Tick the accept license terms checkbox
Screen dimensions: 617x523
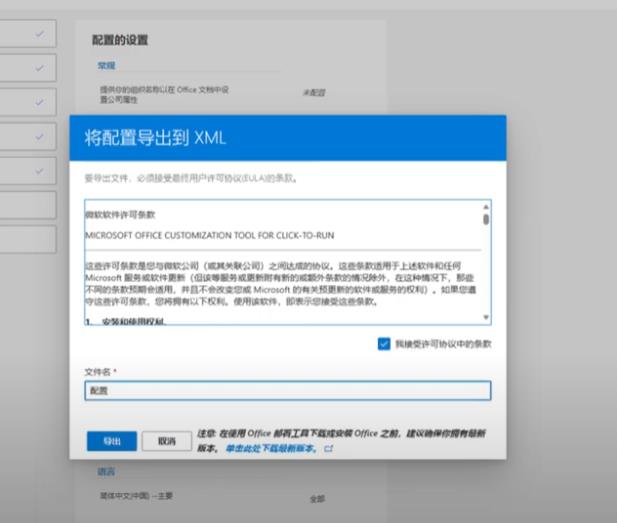click(x=384, y=344)
